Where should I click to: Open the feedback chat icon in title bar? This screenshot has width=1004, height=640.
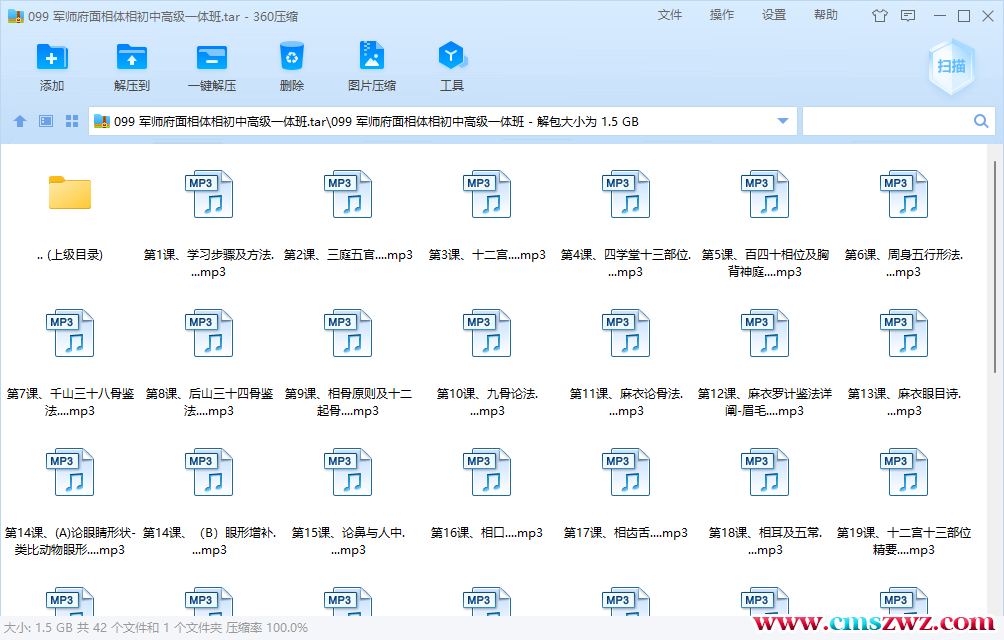(x=908, y=16)
